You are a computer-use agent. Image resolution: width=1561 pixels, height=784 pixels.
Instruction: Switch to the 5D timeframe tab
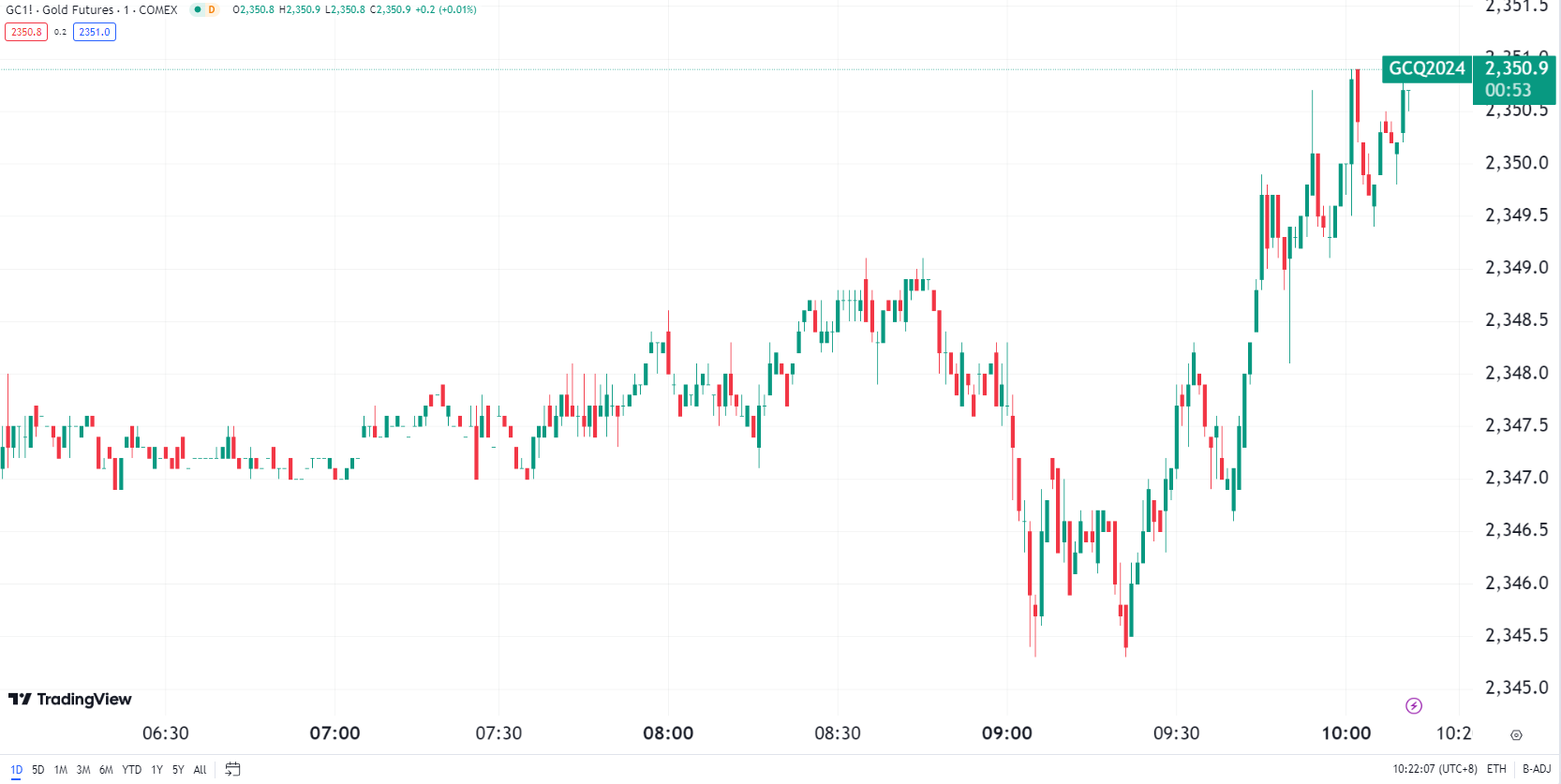coord(37,769)
